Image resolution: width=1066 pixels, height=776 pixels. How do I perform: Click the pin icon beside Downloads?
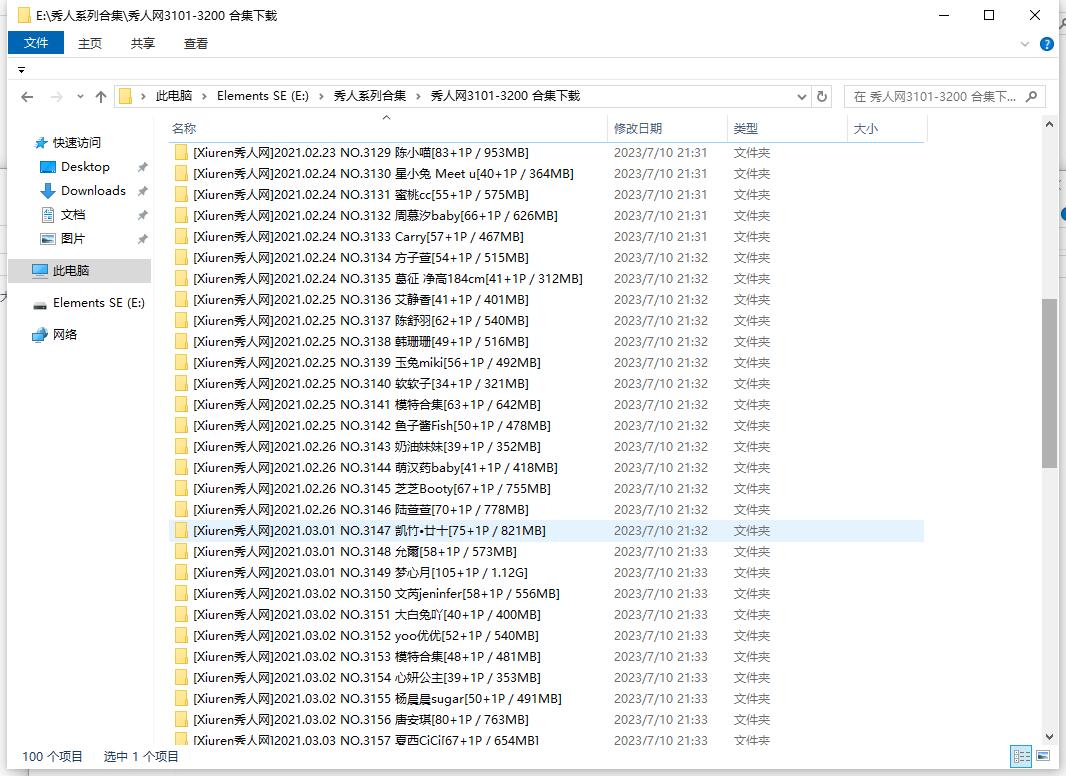[x=142, y=191]
